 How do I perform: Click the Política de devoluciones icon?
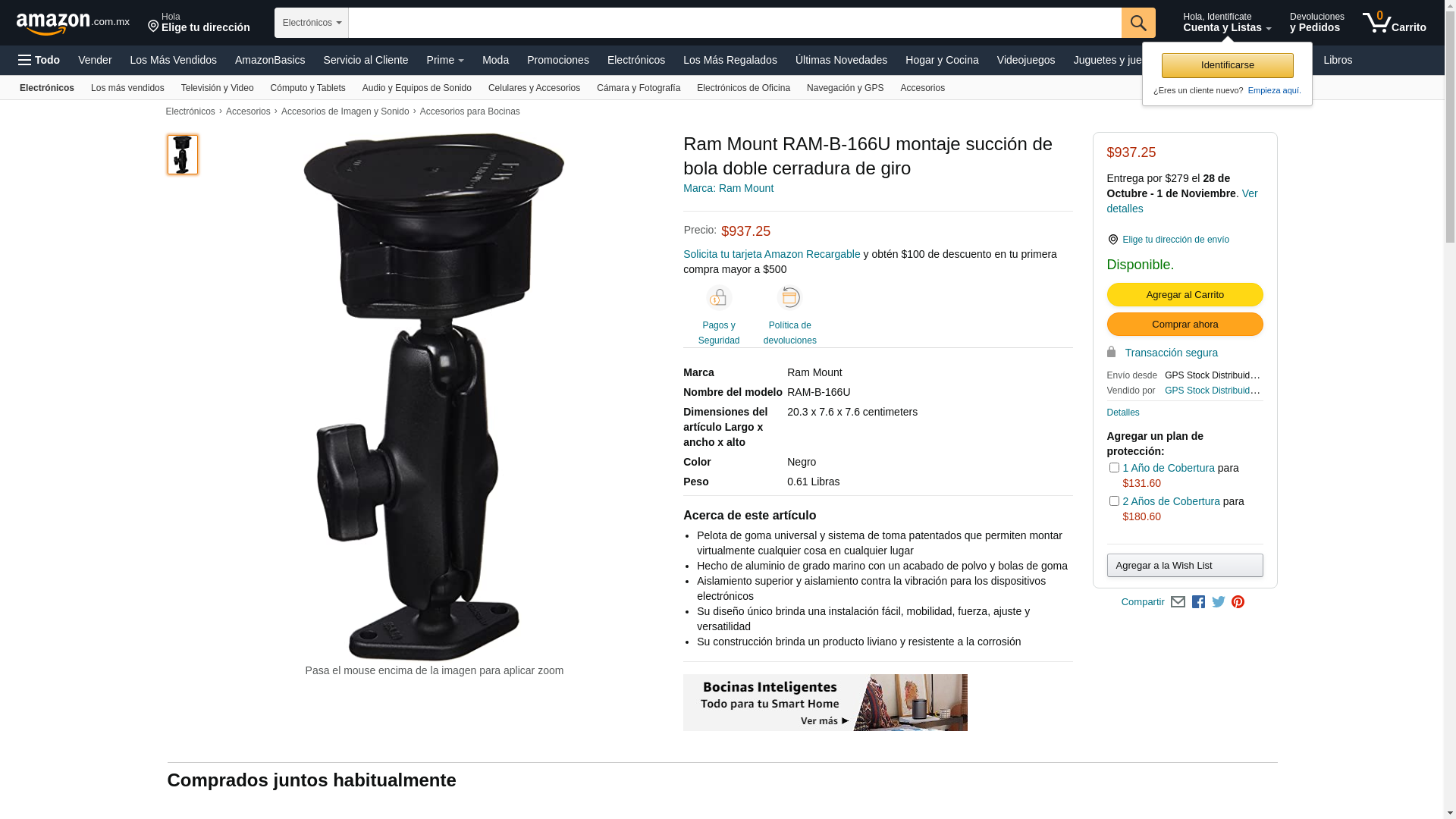[x=790, y=298]
